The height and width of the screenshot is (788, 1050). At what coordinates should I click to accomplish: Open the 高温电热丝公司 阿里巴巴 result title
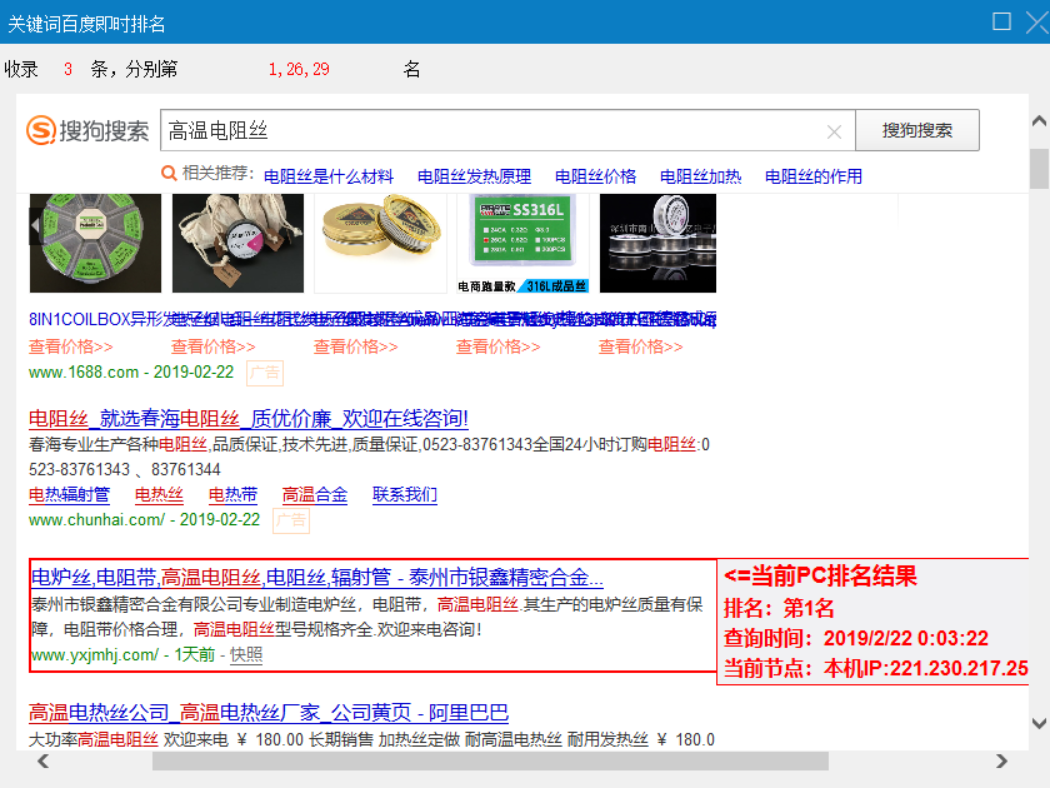pos(269,712)
